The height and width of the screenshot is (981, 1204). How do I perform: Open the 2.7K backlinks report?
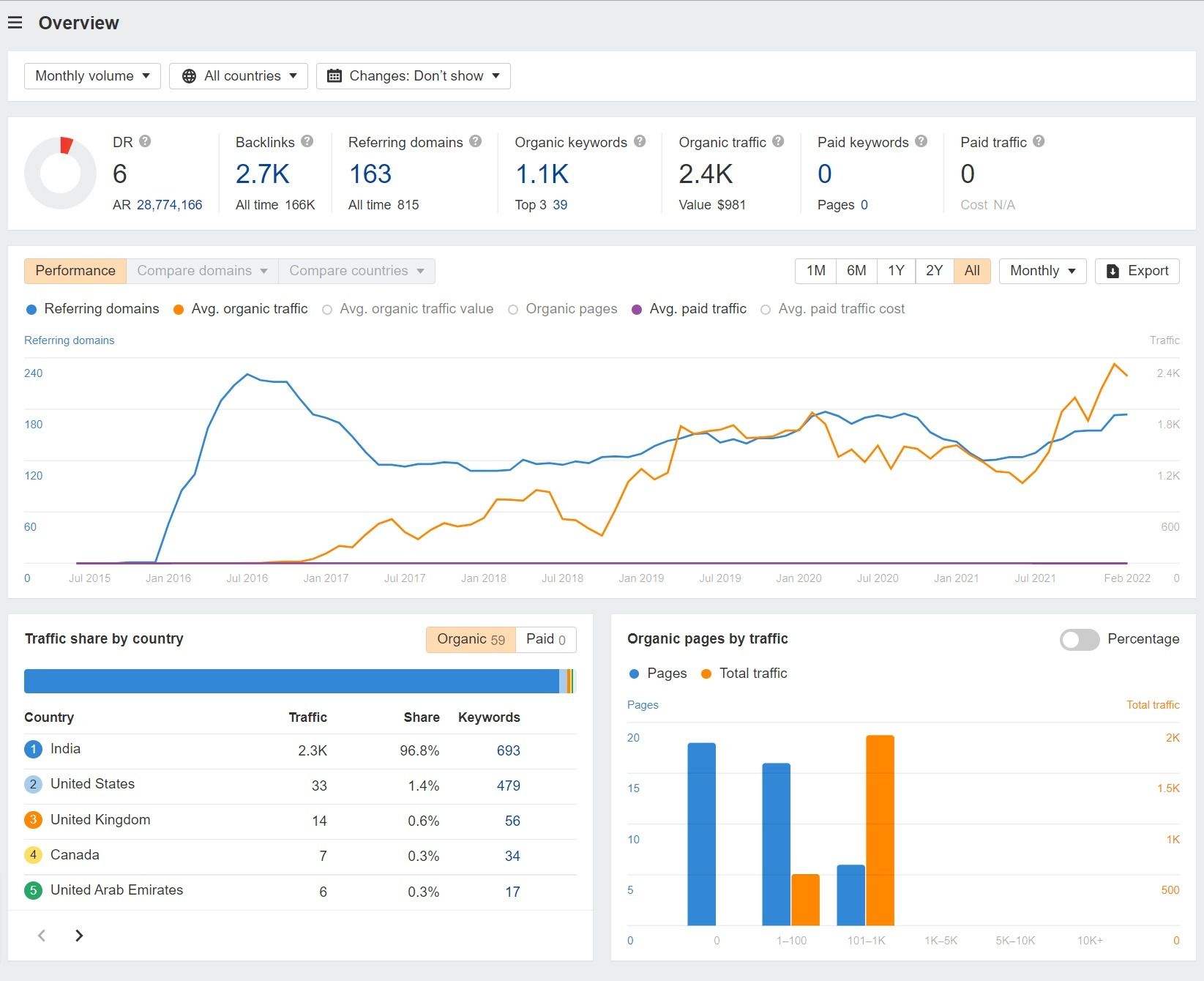[263, 174]
